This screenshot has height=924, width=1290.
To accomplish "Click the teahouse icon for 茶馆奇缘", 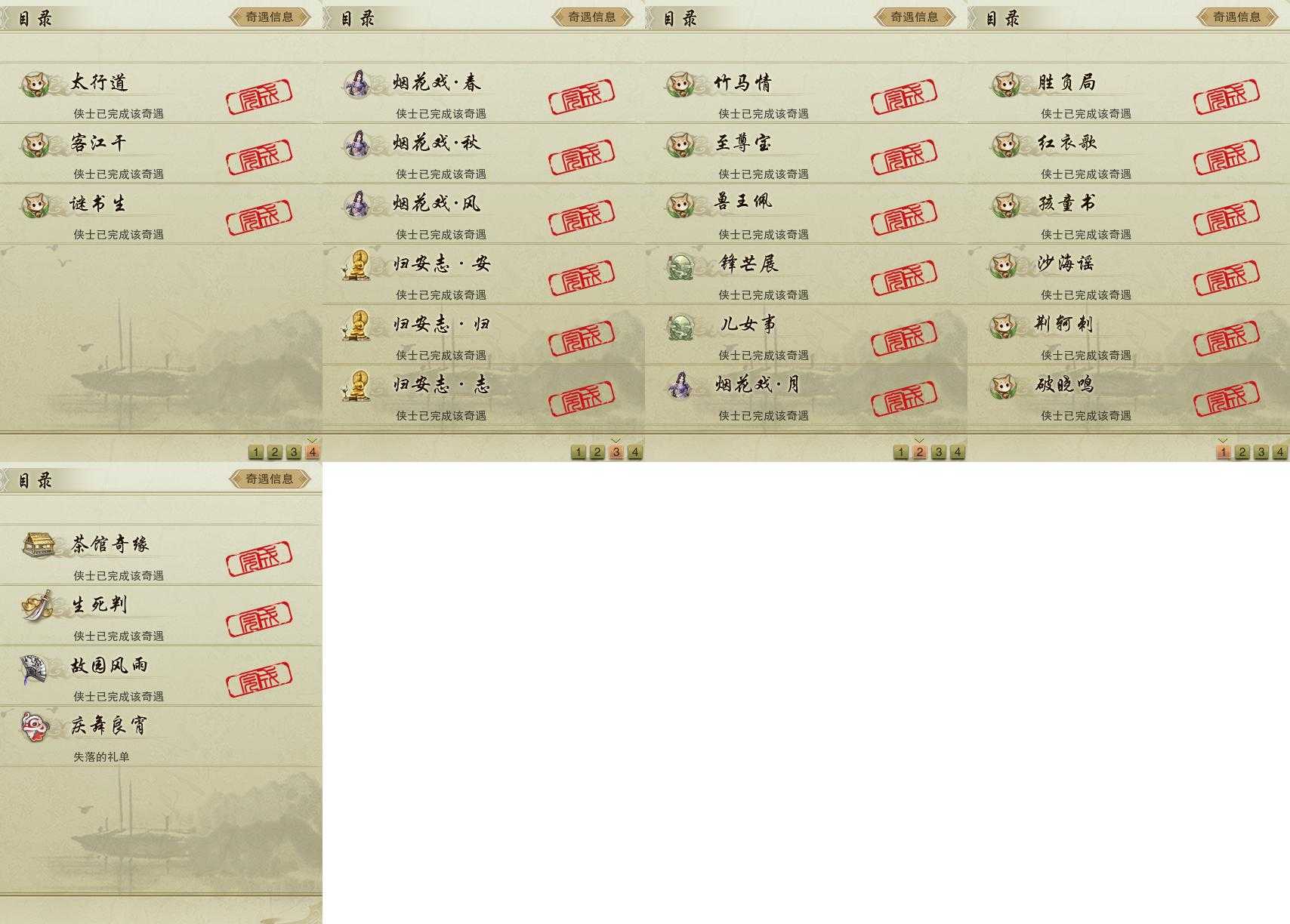I will (x=38, y=545).
